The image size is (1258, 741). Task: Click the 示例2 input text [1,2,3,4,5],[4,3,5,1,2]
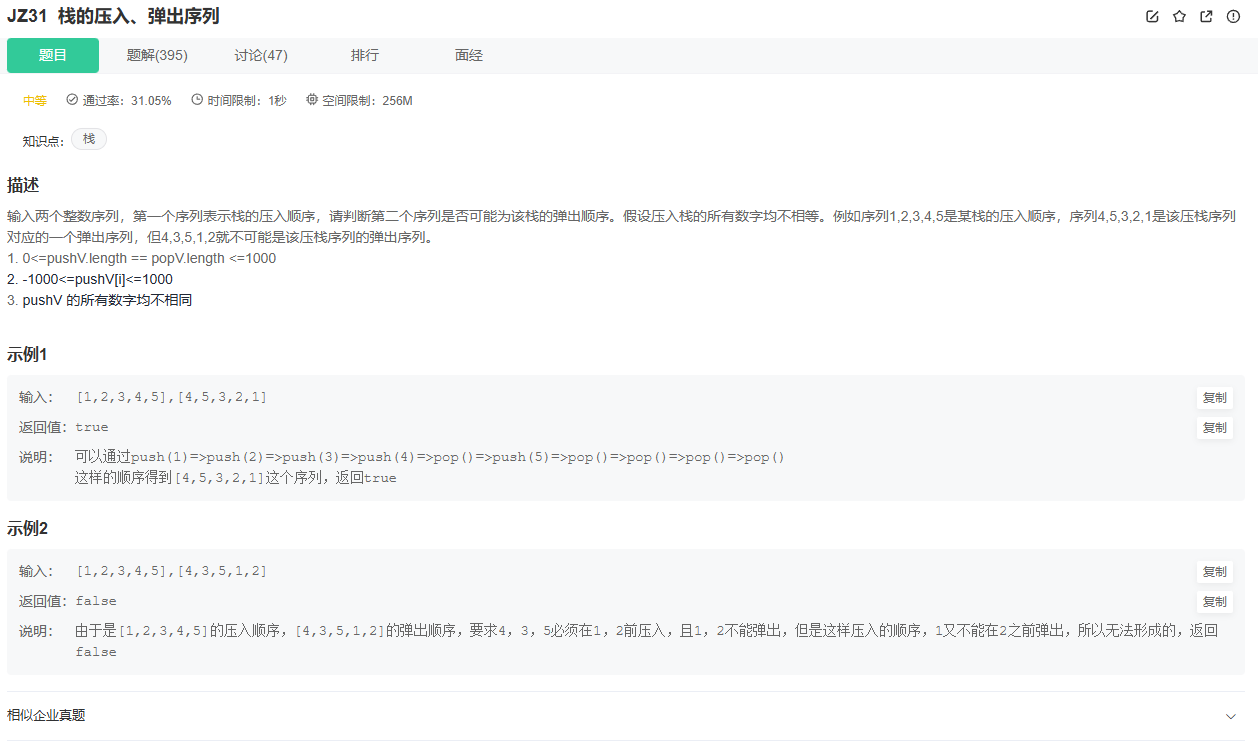point(171,571)
